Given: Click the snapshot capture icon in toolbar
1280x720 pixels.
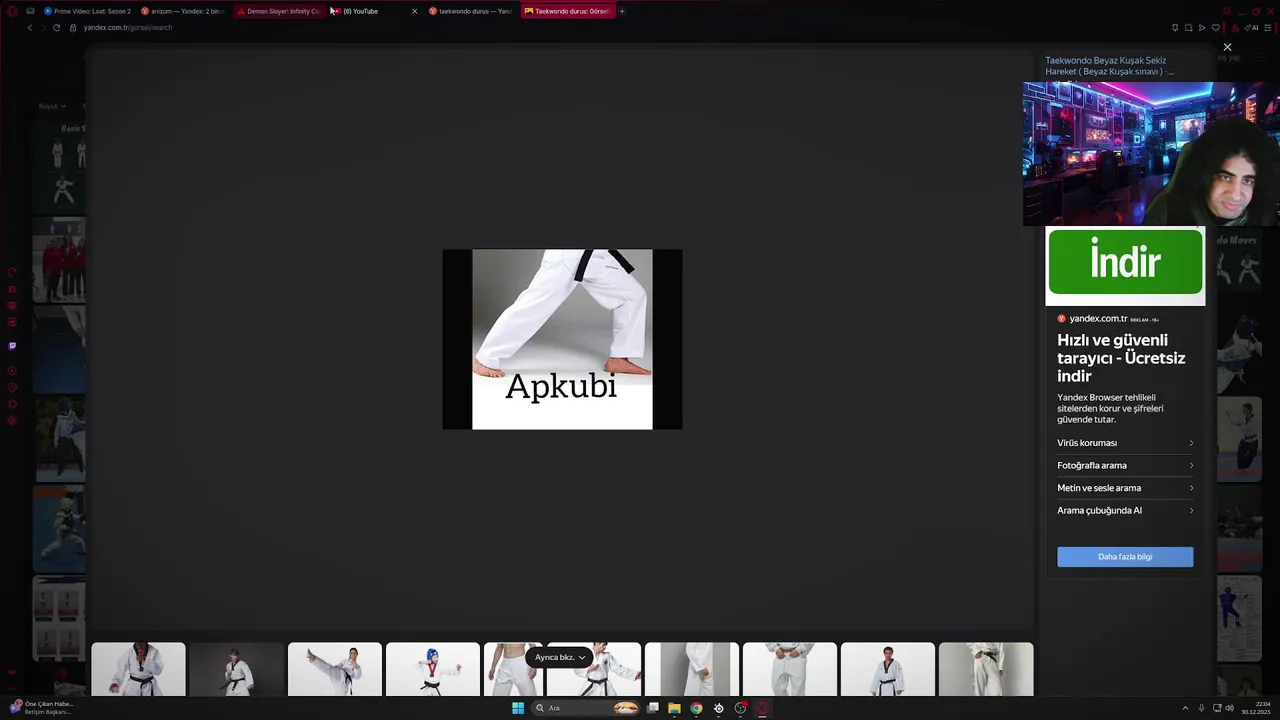Looking at the screenshot, I should (1188, 27).
